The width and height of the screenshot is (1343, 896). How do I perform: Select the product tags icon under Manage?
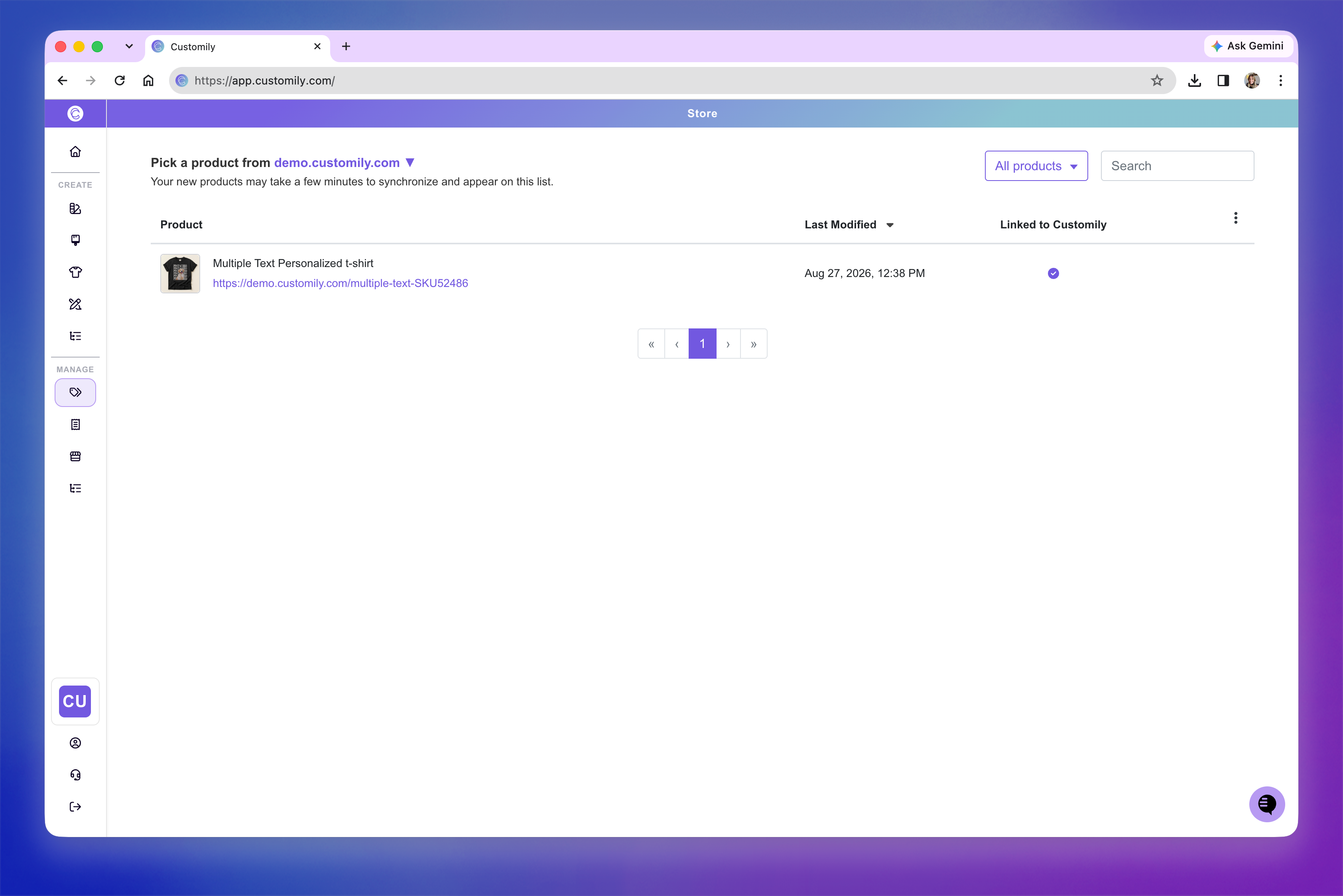coord(75,393)
